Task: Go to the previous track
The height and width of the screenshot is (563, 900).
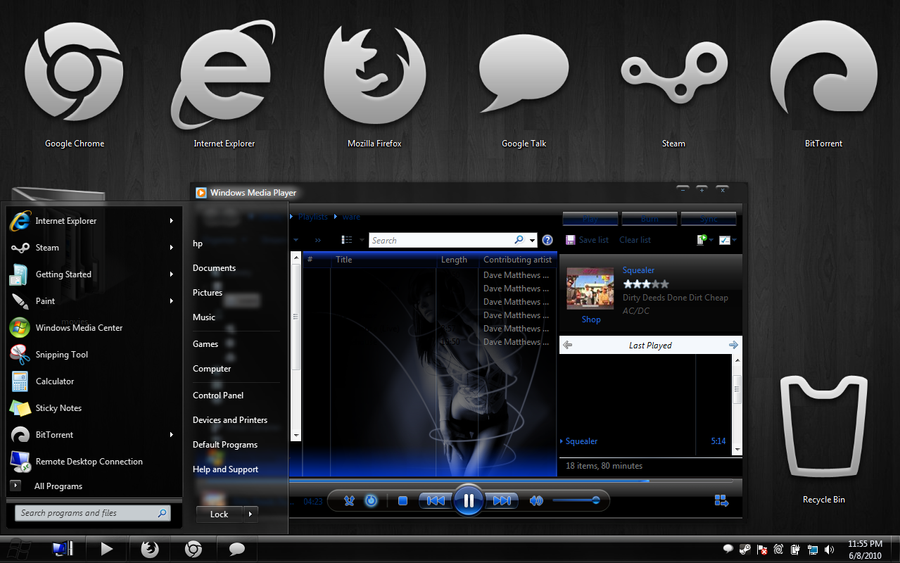Action: (435, 500)
